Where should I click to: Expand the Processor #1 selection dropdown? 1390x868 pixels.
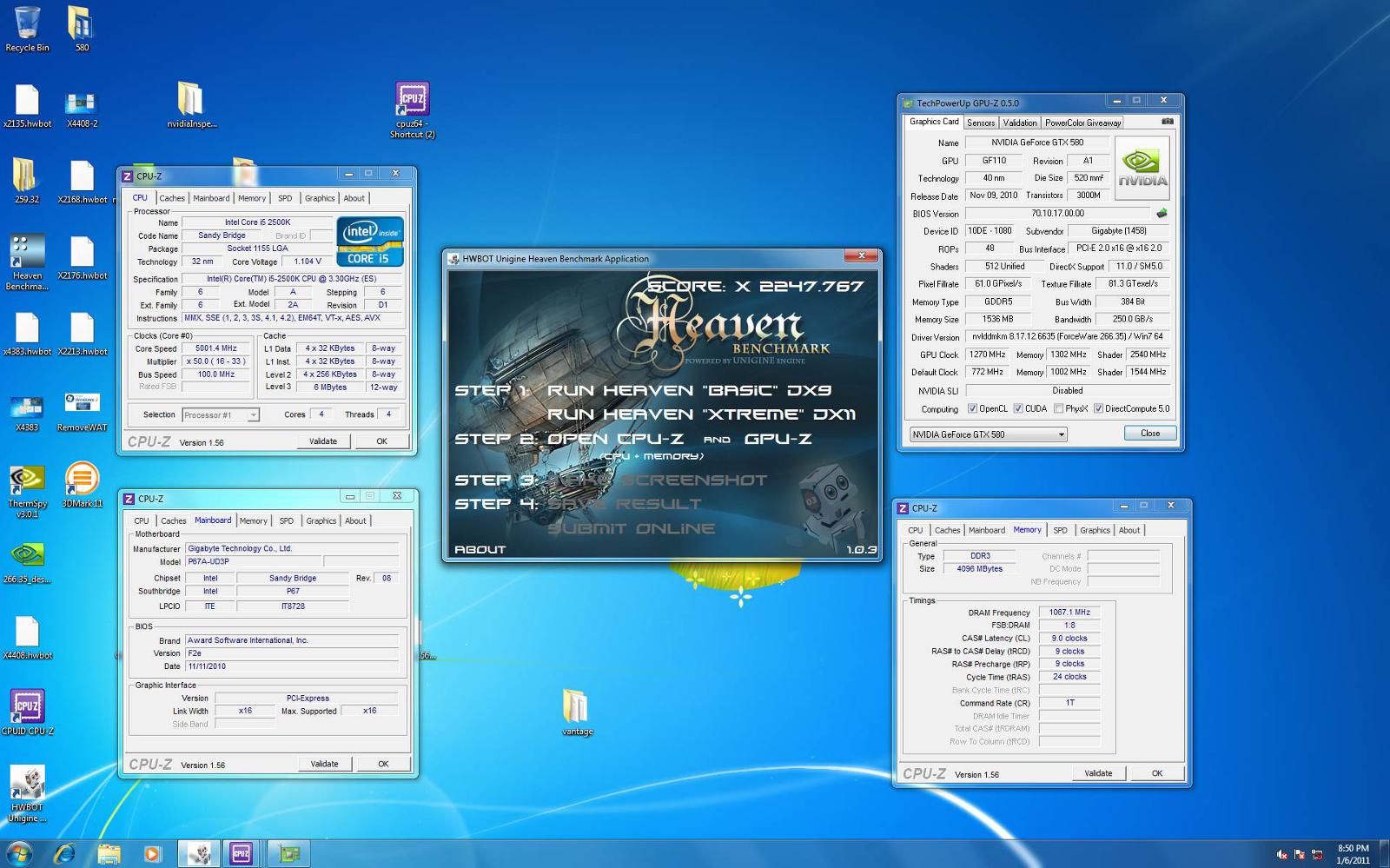[x=253, y=415]
